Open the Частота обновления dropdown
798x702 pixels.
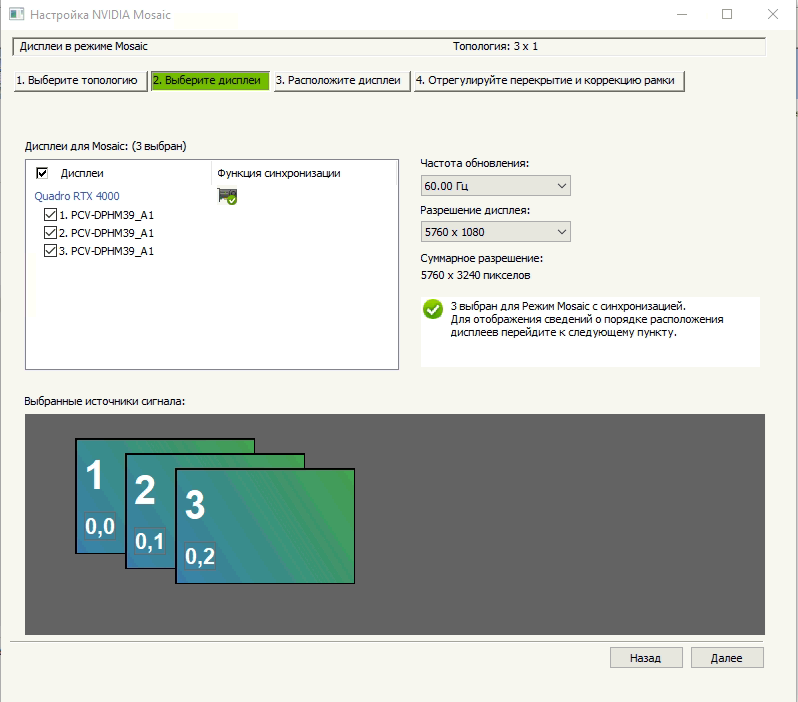[495, 186]
